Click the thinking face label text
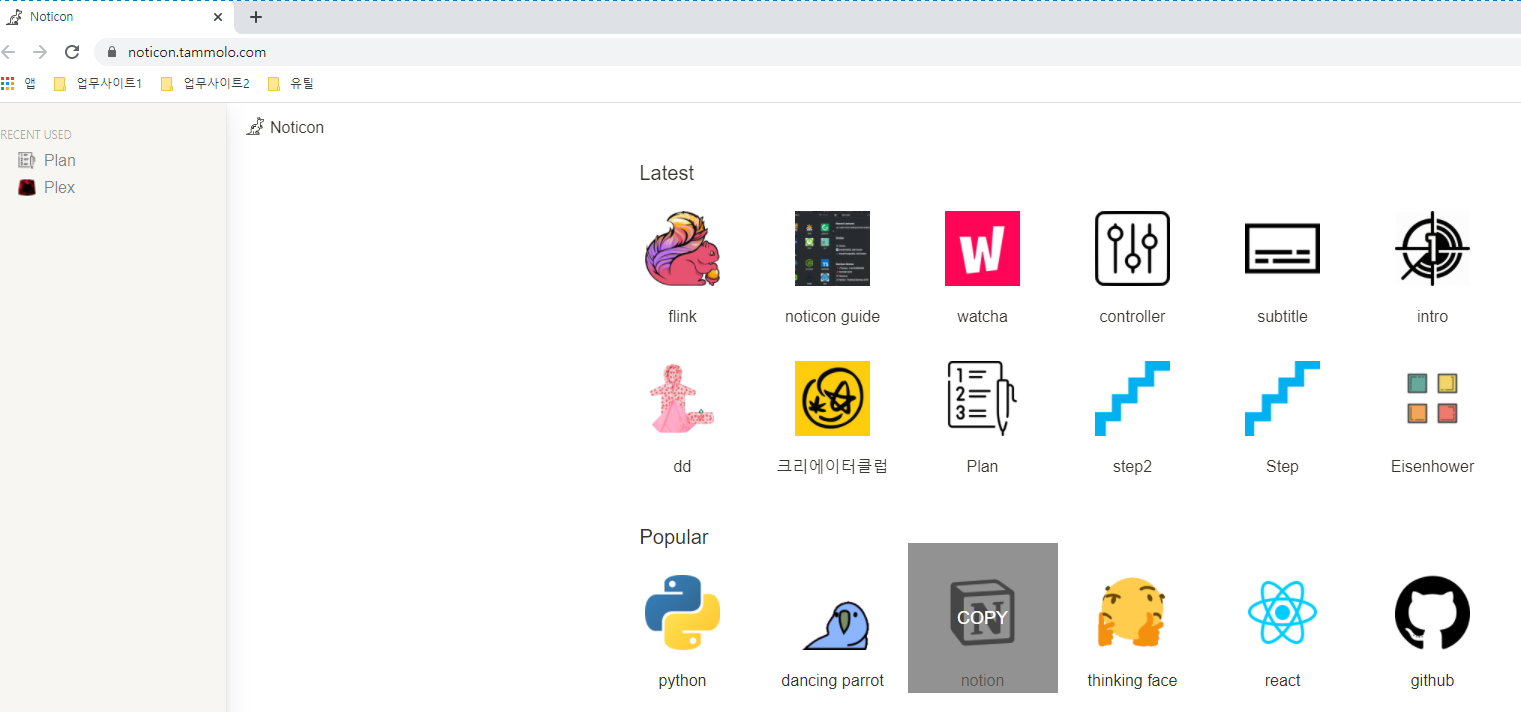Viewport: 1521px width, 712px height. [x=1132, y=680]
